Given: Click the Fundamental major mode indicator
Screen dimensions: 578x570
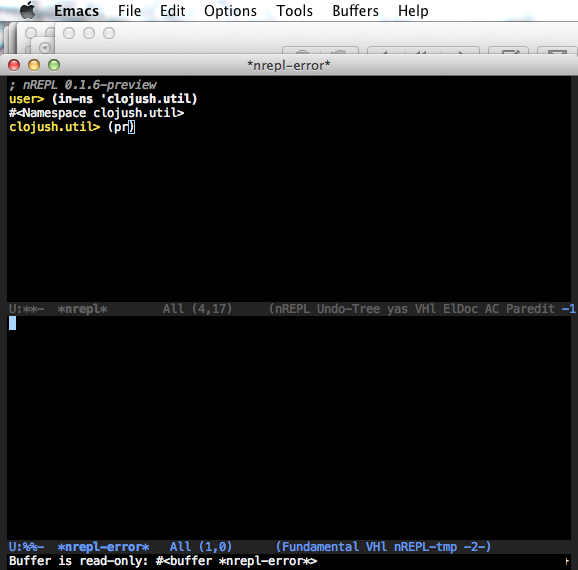Looking at the screenshot, I should coord(320,546).
